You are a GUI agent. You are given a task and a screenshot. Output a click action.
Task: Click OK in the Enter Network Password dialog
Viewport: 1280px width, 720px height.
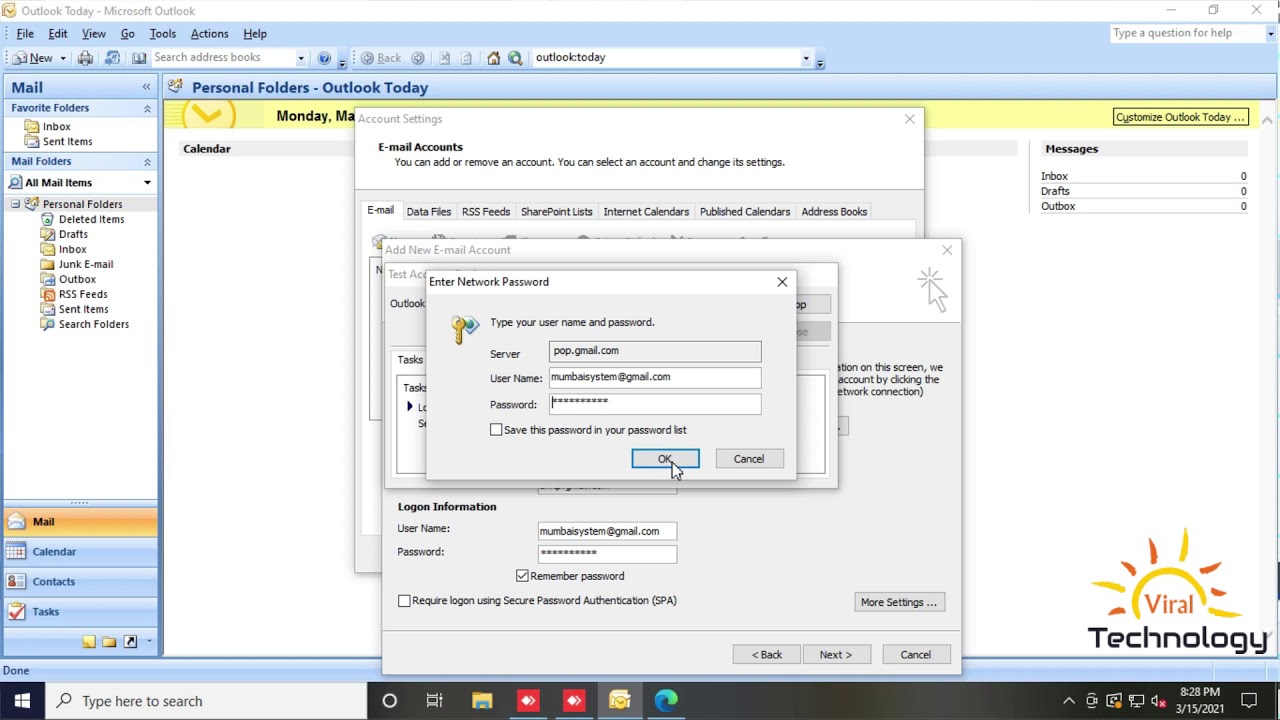[666, 459]
